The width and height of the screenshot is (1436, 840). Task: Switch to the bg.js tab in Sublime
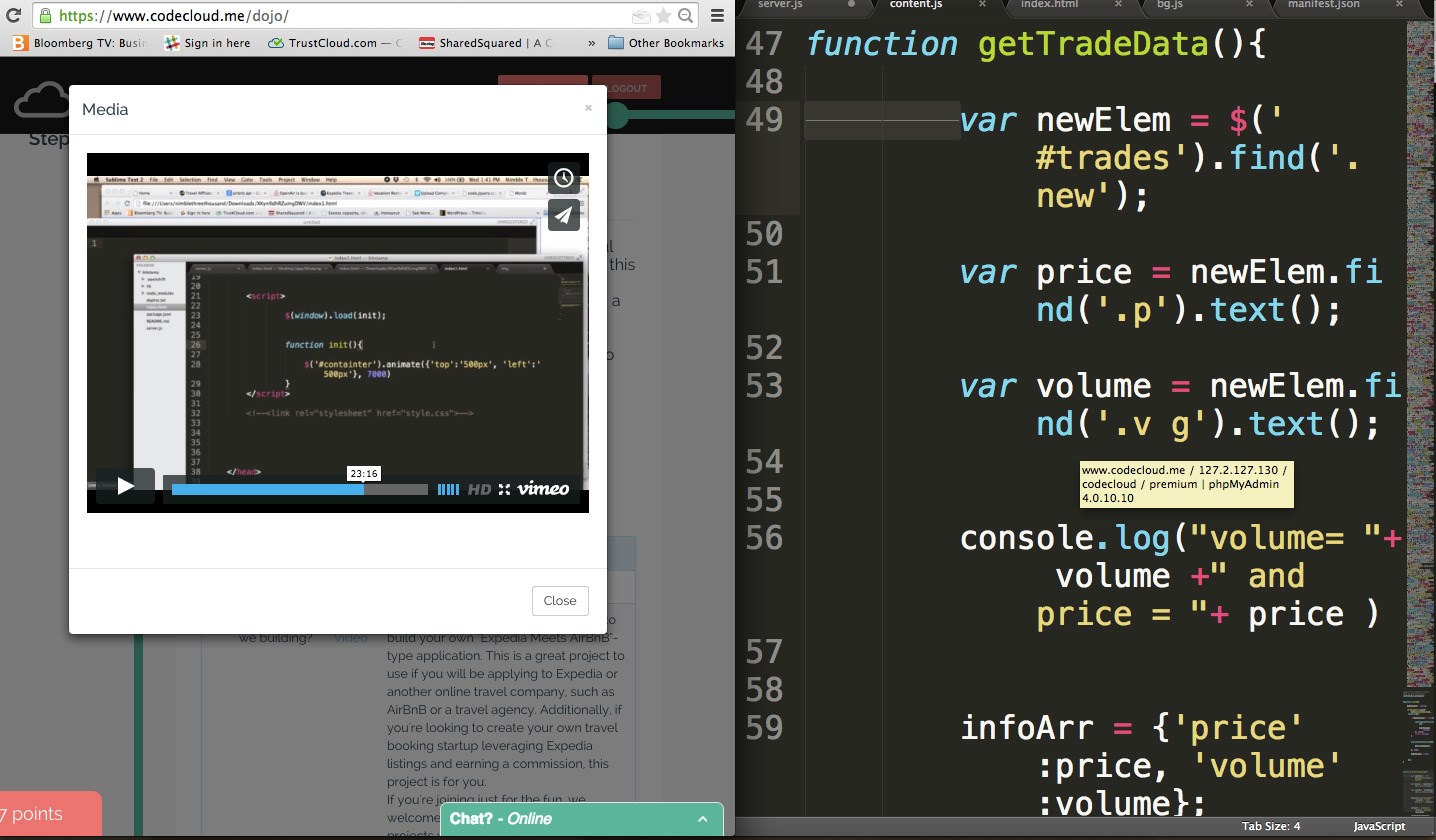[x=1169, y=4]
